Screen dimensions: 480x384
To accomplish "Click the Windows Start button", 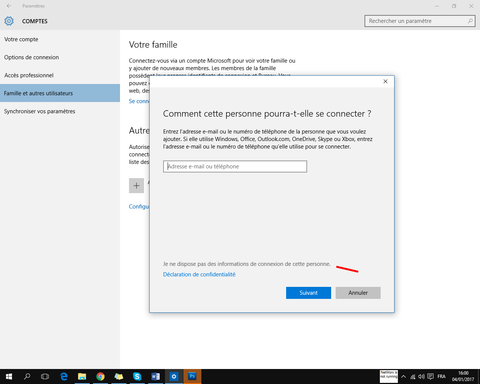I will coord(9,376).
